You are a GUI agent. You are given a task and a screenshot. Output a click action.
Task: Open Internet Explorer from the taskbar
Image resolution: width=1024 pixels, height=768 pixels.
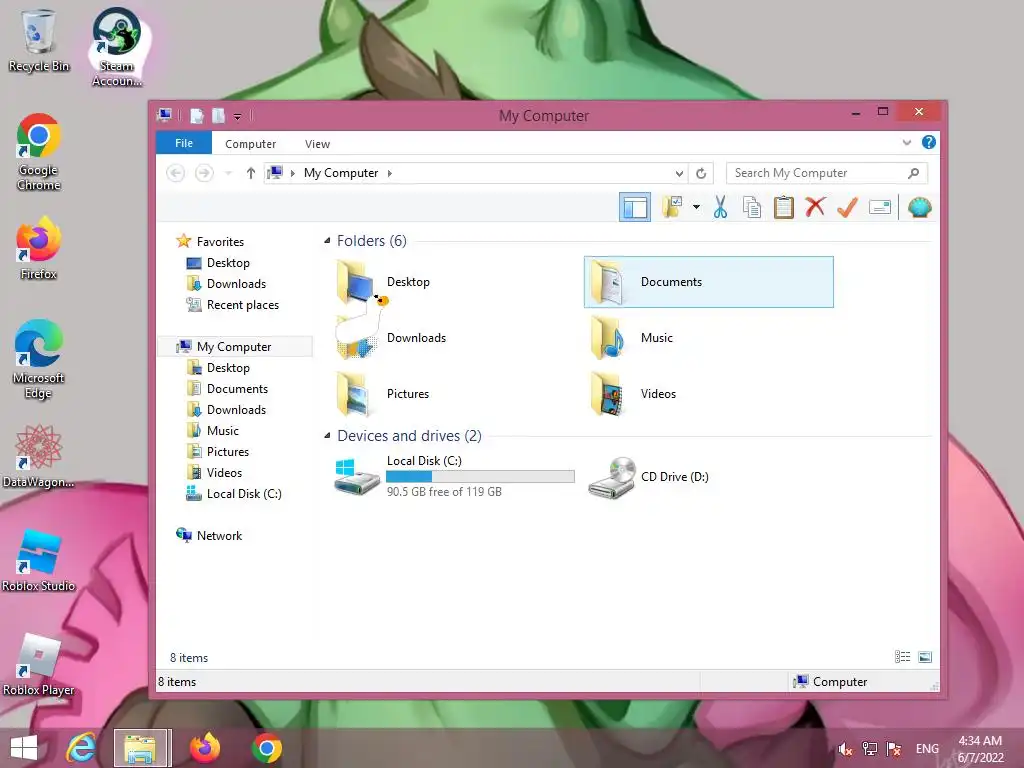click(x=81, y=748)
